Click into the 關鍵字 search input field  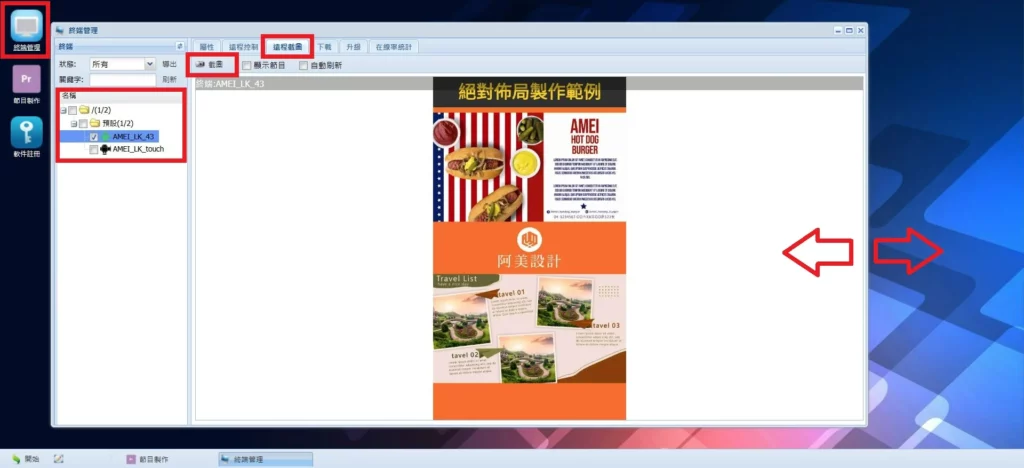pos(122,79)
